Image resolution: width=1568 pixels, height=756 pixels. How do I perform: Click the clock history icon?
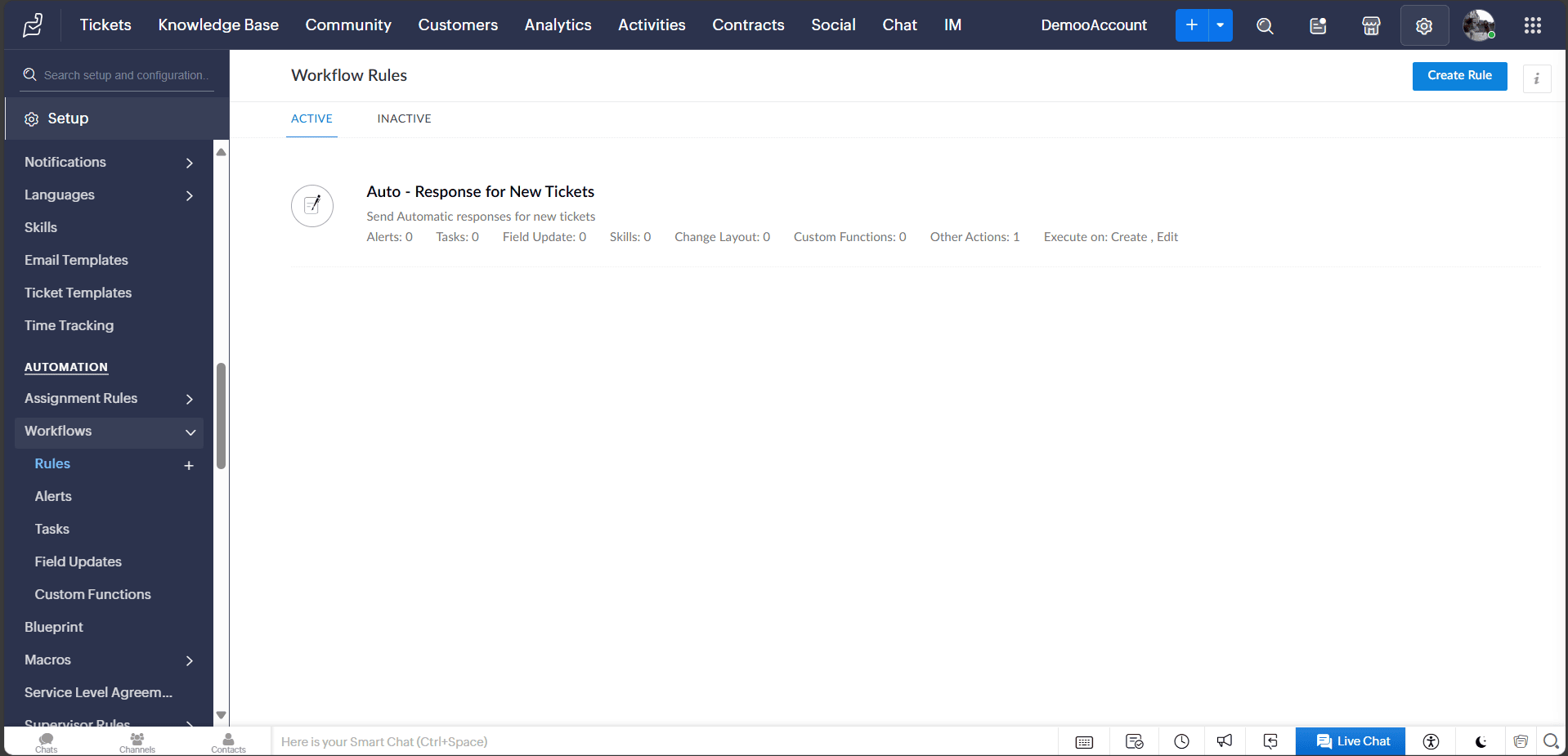1182,742
